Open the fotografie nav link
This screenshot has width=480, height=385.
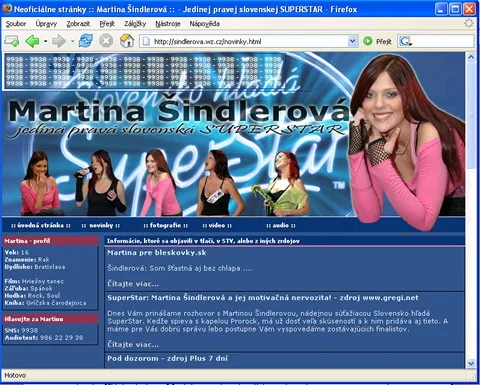tap(165, 225)
